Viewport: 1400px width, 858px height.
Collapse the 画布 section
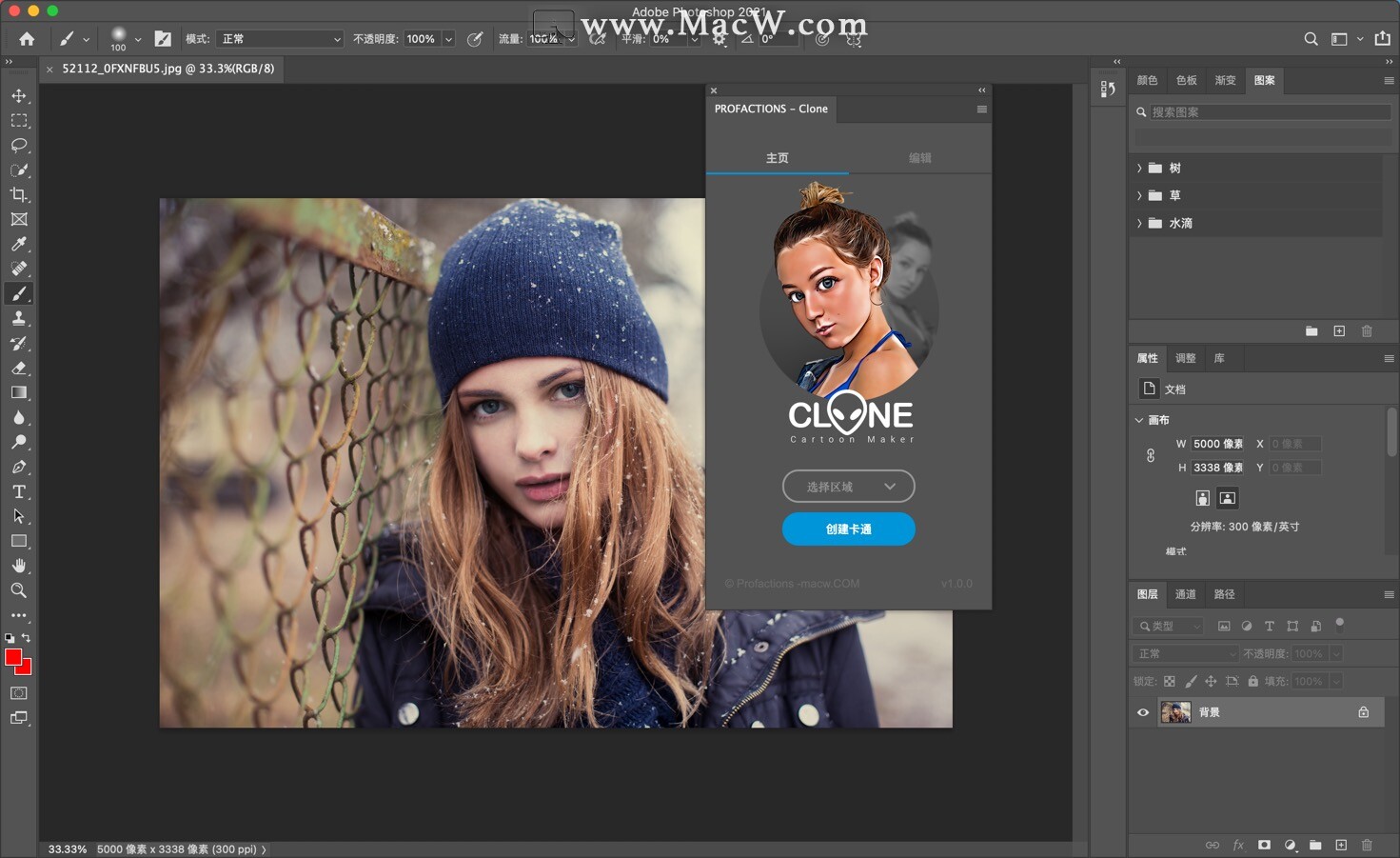click(x=1139, y=420)
